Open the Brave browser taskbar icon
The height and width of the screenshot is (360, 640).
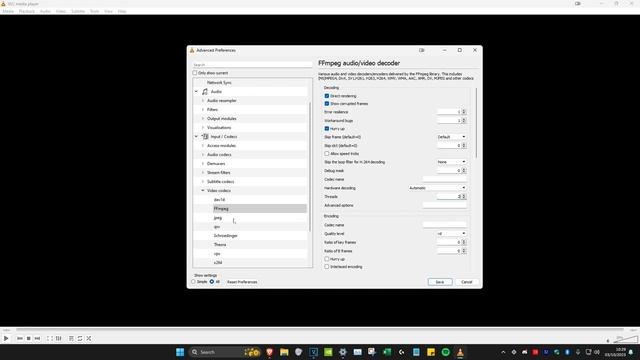click(x=269, y=352)
